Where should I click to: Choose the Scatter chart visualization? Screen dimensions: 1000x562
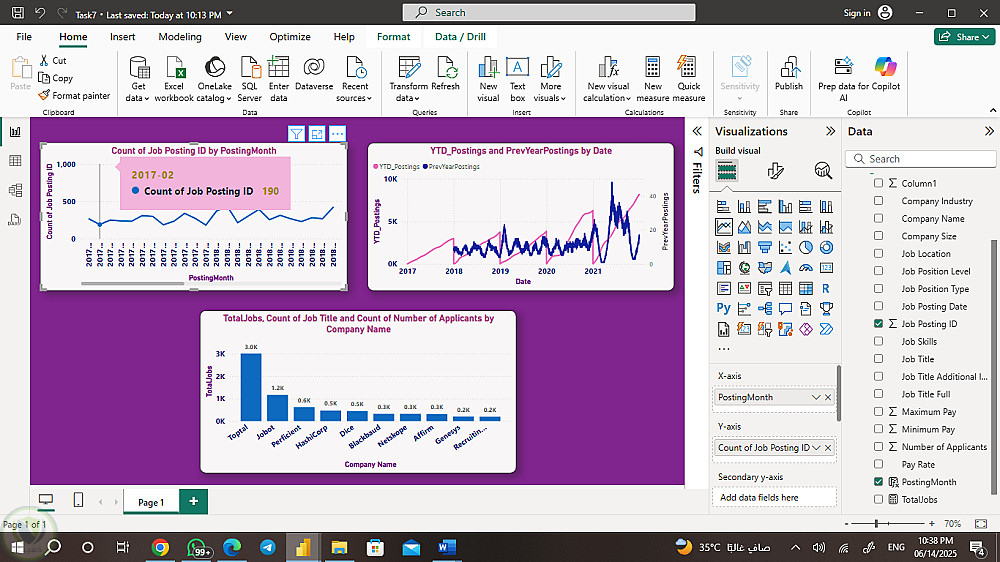[786, 248]
